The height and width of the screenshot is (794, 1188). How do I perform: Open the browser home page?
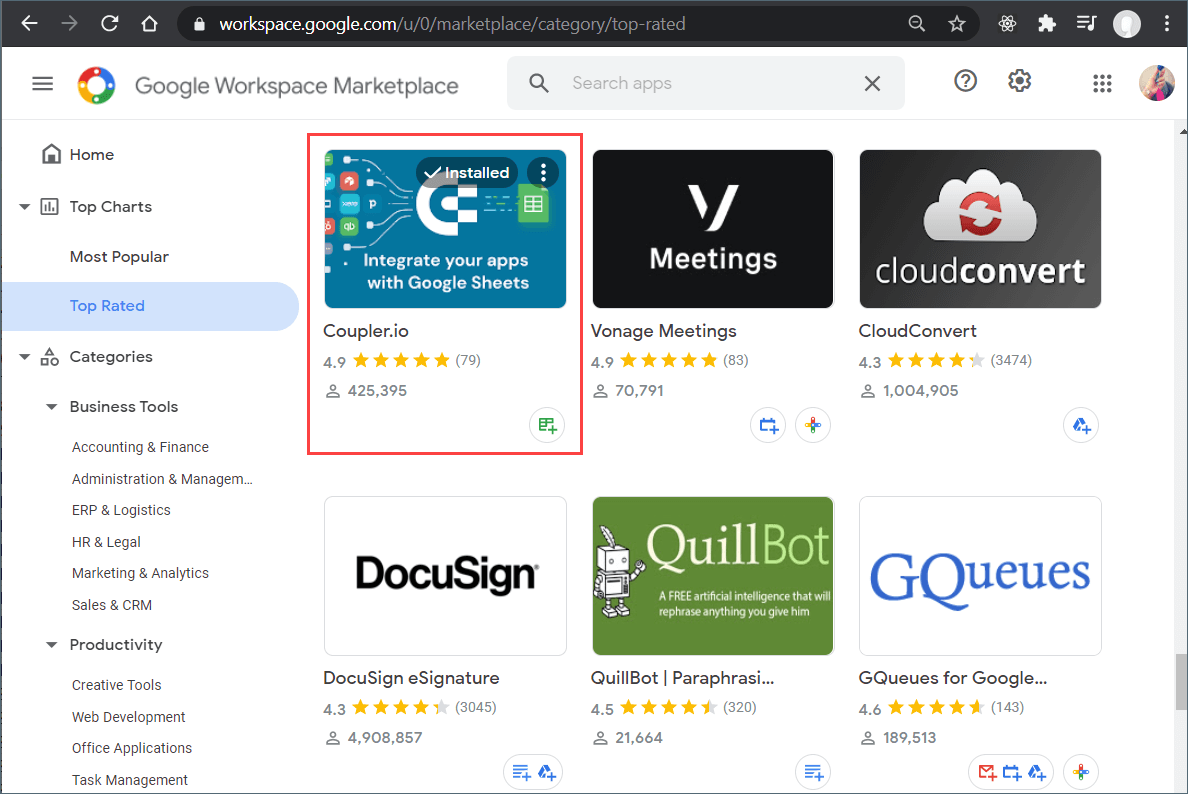point(149,23)
